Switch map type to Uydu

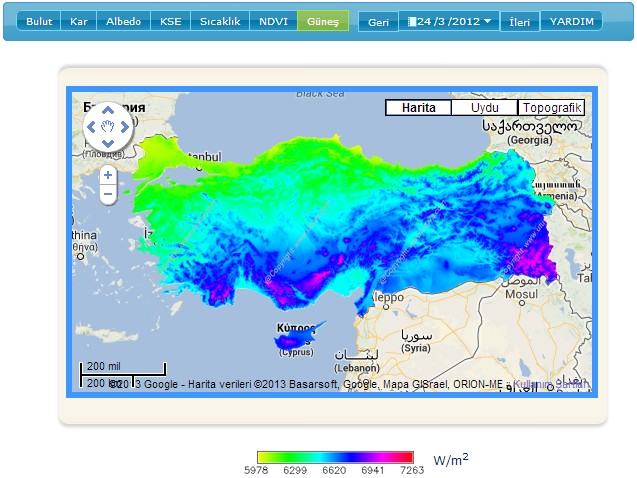tap(484, 108)
